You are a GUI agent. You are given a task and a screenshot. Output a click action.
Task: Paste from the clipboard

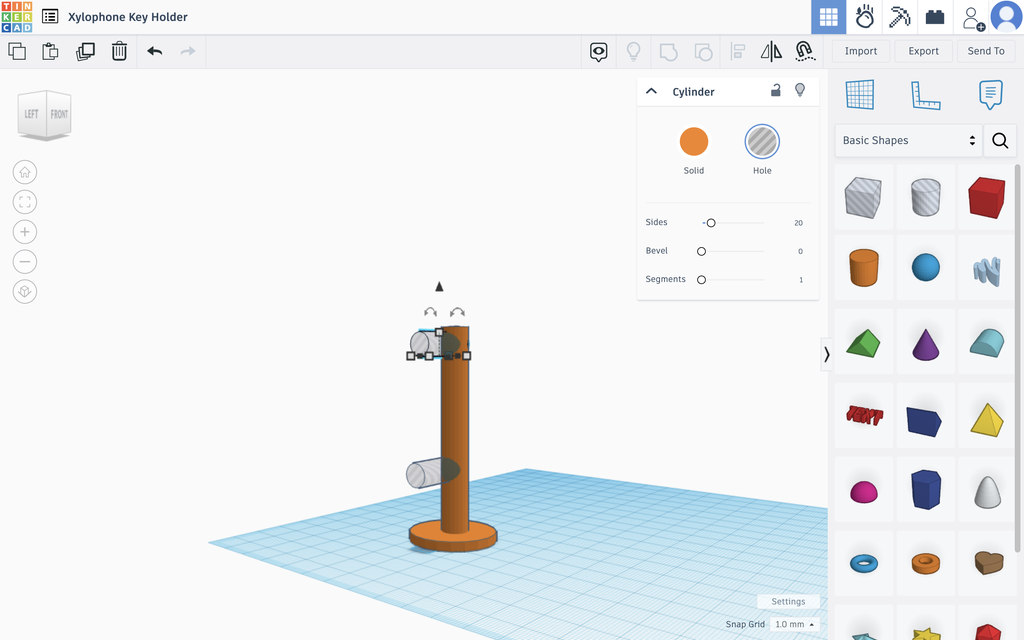click(x=50, y=51)
